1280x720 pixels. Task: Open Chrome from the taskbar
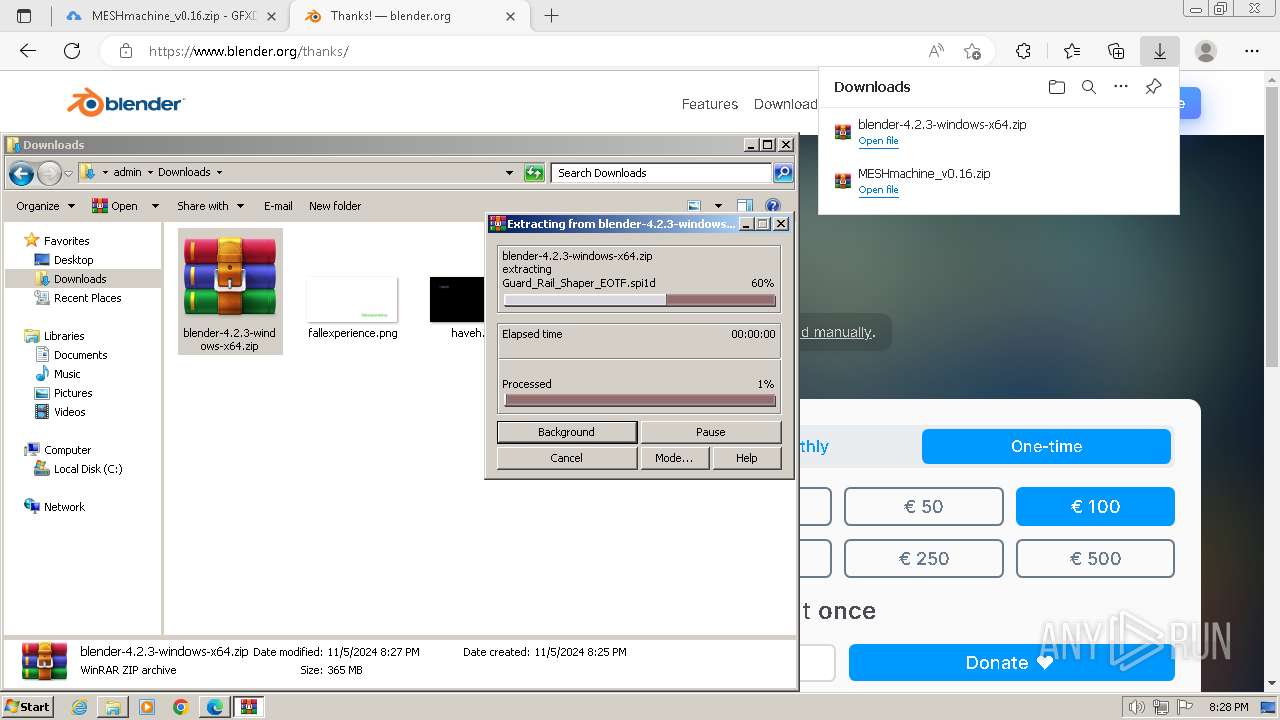point(181,707)
